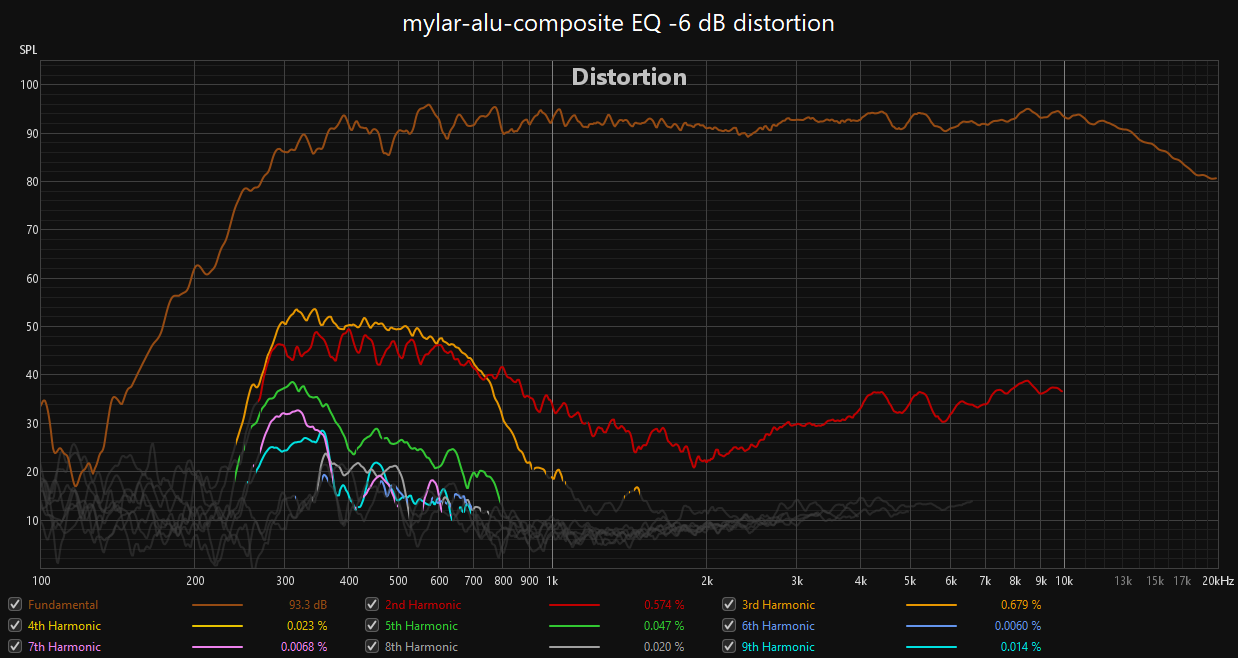Click the 8th Harmonic gray line swatch
The width and height of the screenshot is (1238, 658).
(x=574, y=647)
